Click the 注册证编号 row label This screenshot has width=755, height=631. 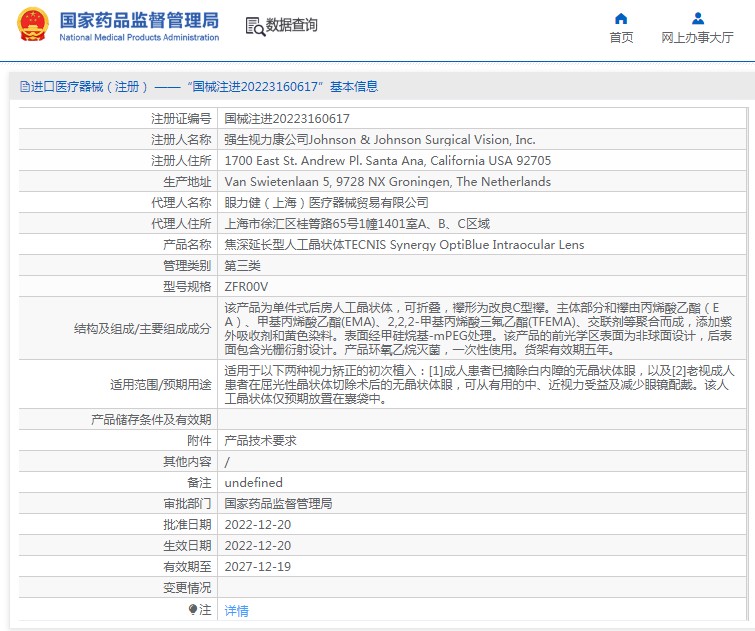click(x=181, y=118)
